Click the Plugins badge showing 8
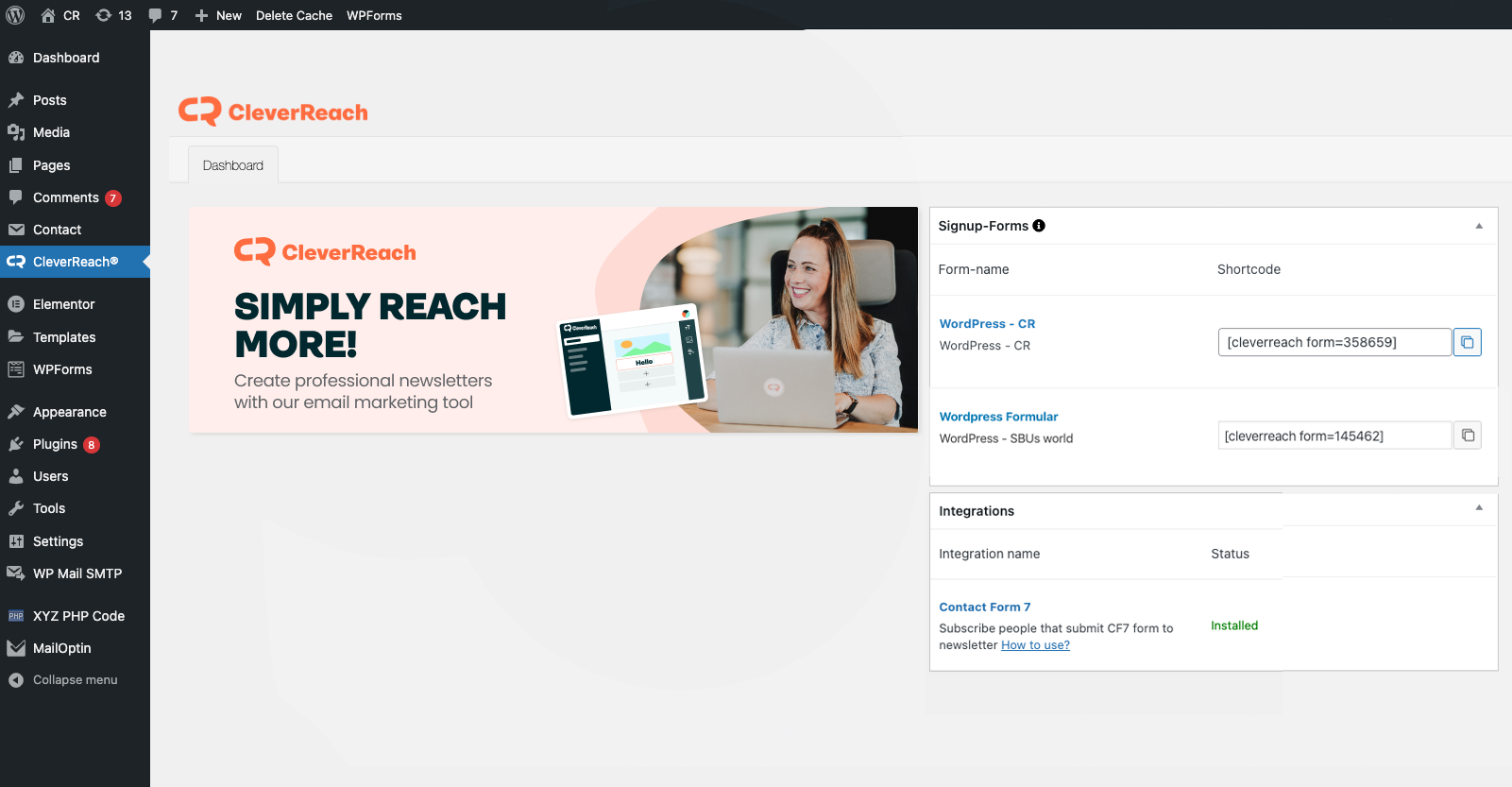Screen dimensions: 1512x787 [92, 445]
